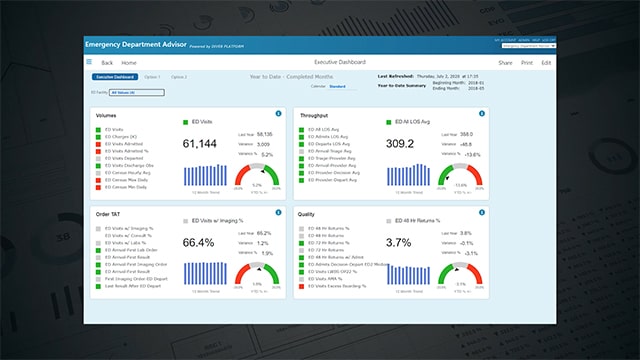Image resolution: width=640 pixels, height=360 pixels.
Task: Click Share in the toolbar
Action: point(505,62)
